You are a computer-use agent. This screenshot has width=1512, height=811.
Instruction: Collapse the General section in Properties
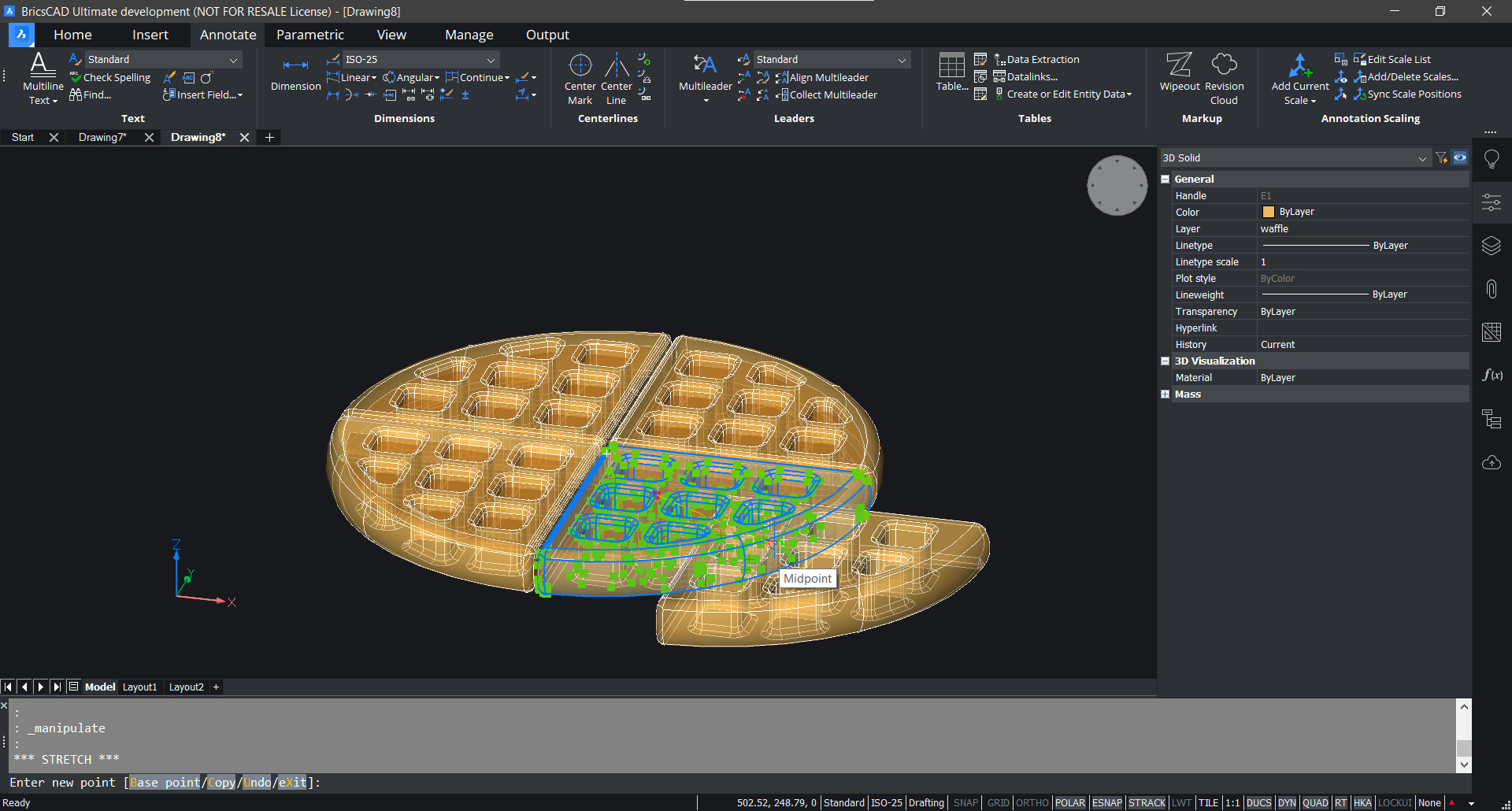click(x=1165, y=179)
